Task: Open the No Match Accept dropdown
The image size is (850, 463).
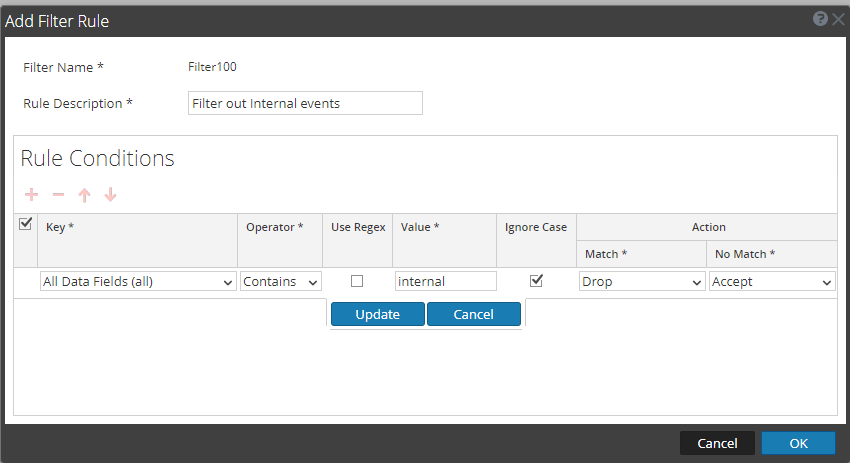Action: (771, 282)
